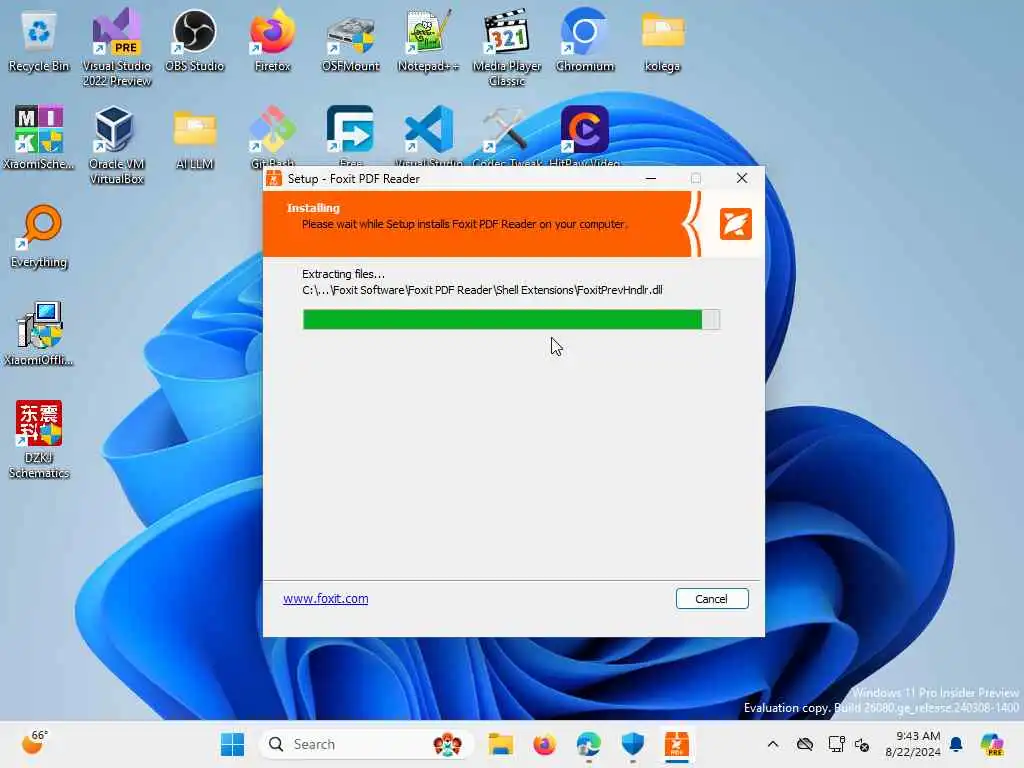The width and height of the screenshot is (1024, 768).
Task: Select the Firefox desktop shortcut
Action: tap(272, 42)
